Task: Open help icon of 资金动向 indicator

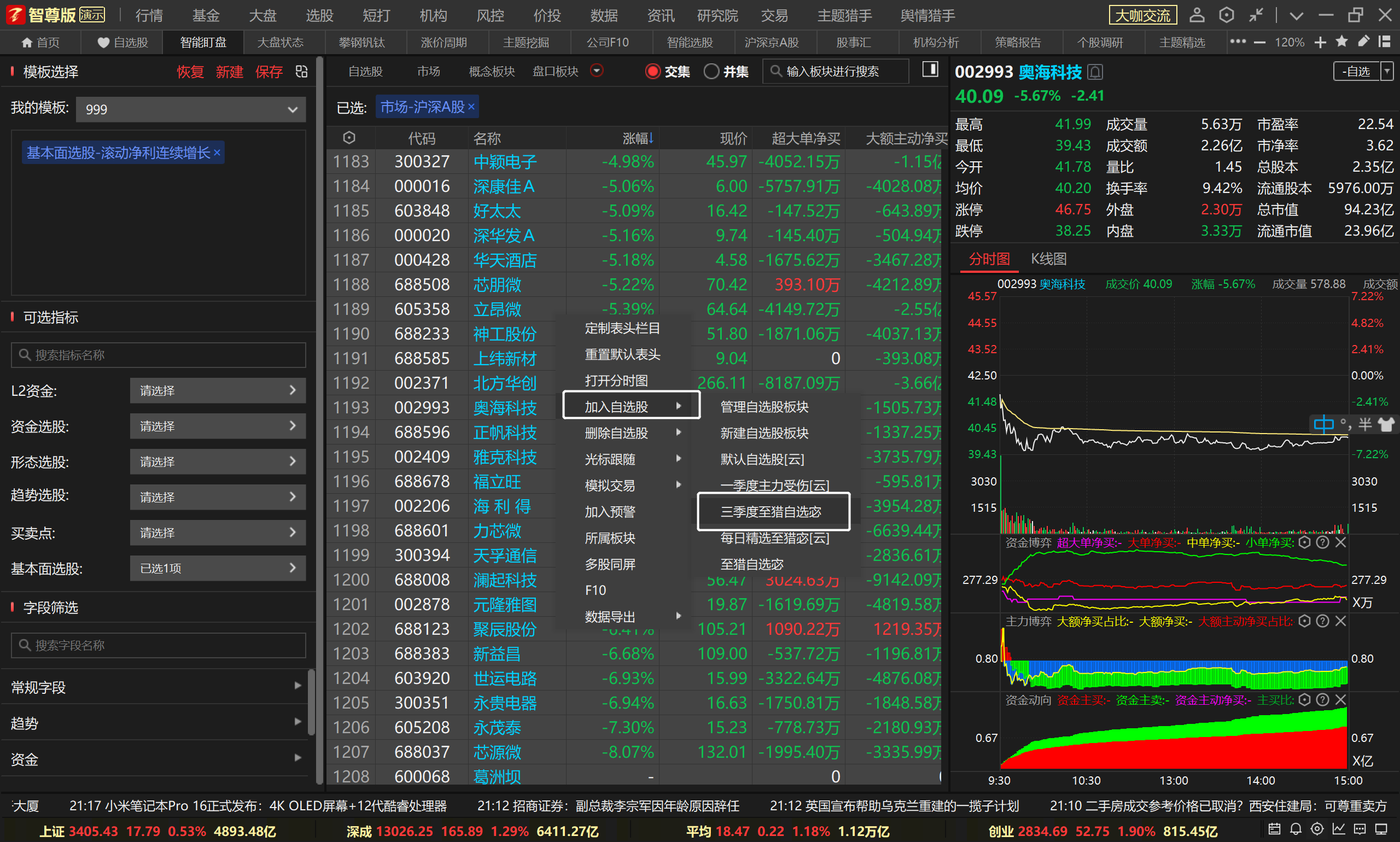Action: click(1322, 700)
